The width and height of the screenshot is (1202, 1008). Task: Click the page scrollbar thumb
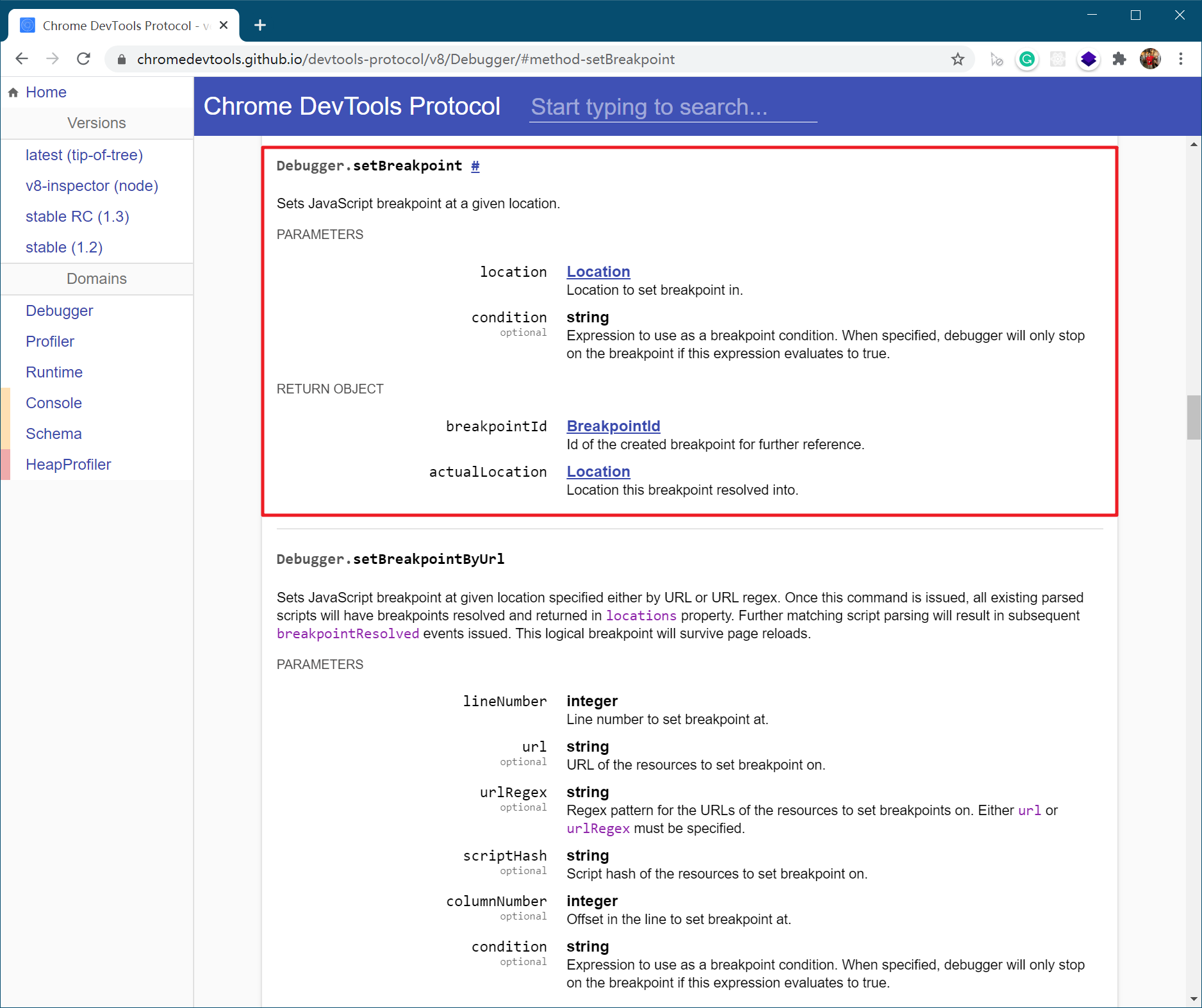tap(1193, 417)
